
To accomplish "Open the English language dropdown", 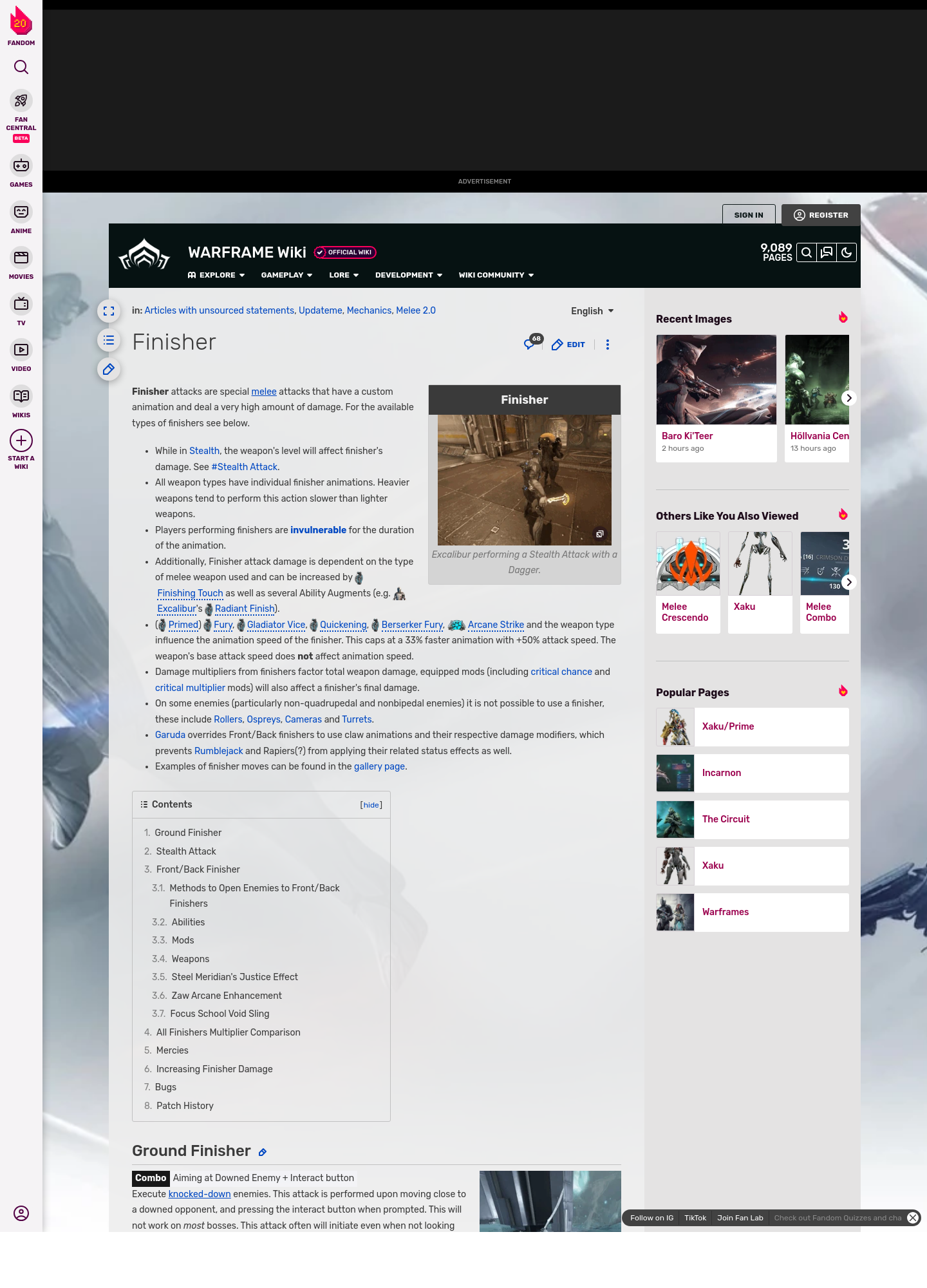I will click(592, 311).
